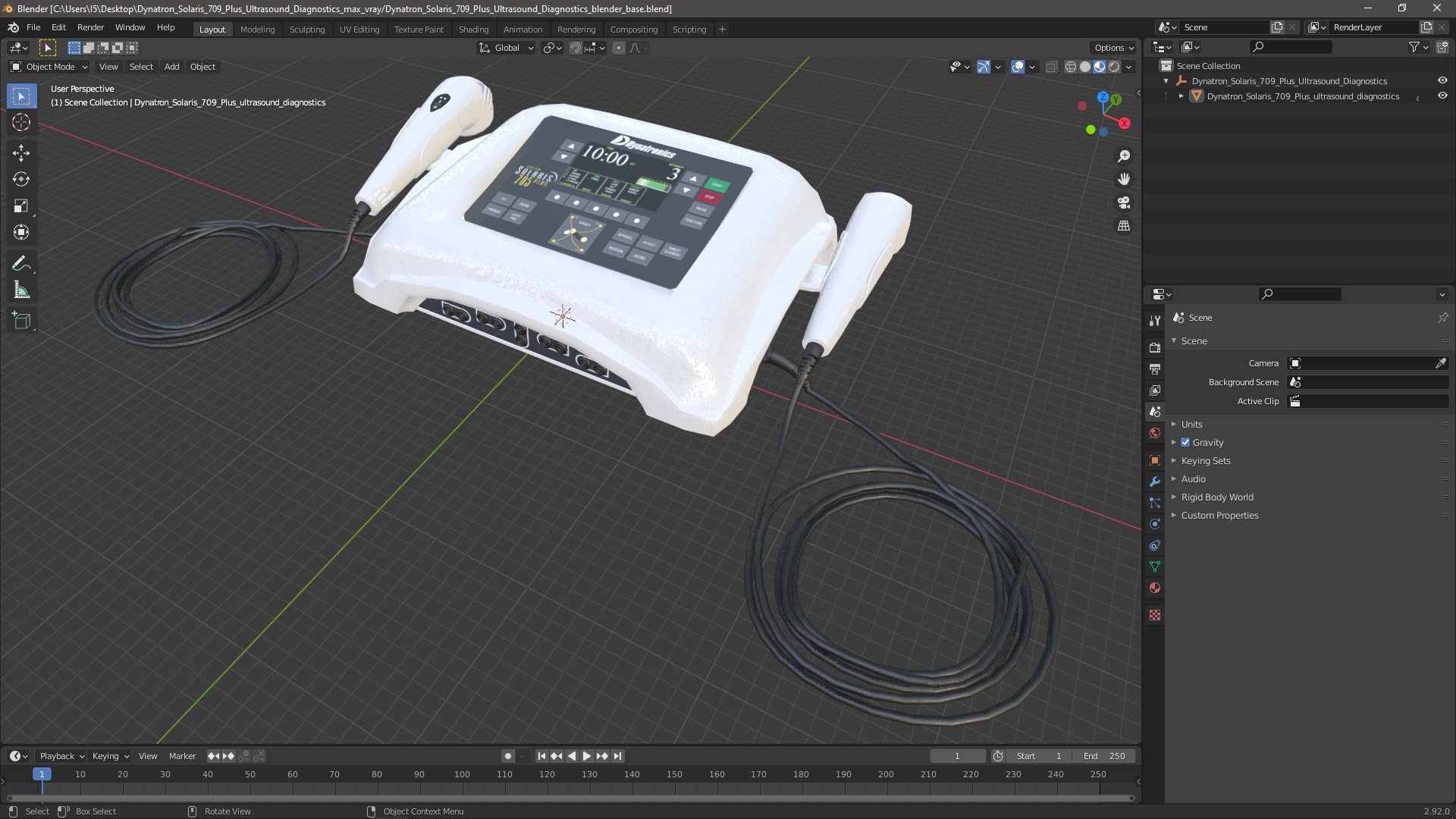Image resolution: width=1456 pixels, height=819 pixels.
Task: Open the Modifier properties wrench tab
Action: pyautogui.click(x=1155, y=482)
